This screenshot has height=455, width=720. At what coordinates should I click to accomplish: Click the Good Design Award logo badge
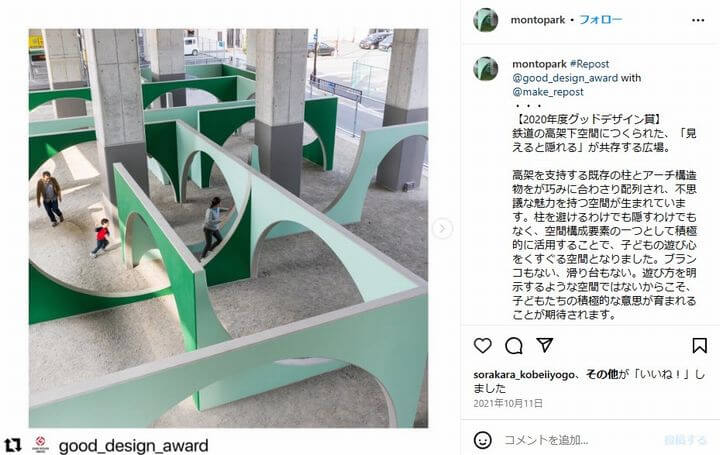[40, 444]
